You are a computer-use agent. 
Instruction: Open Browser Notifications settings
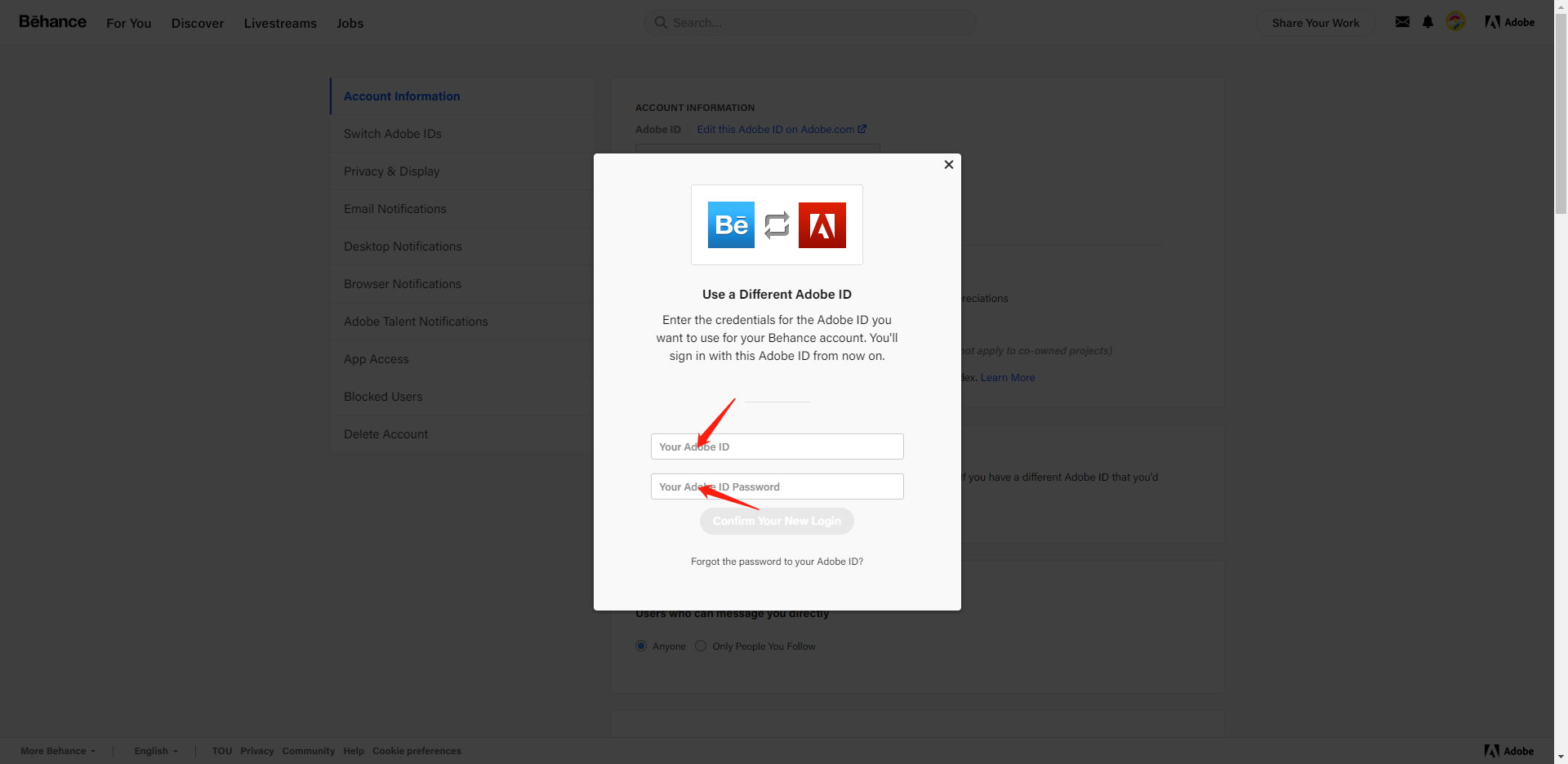click(462, 284)
